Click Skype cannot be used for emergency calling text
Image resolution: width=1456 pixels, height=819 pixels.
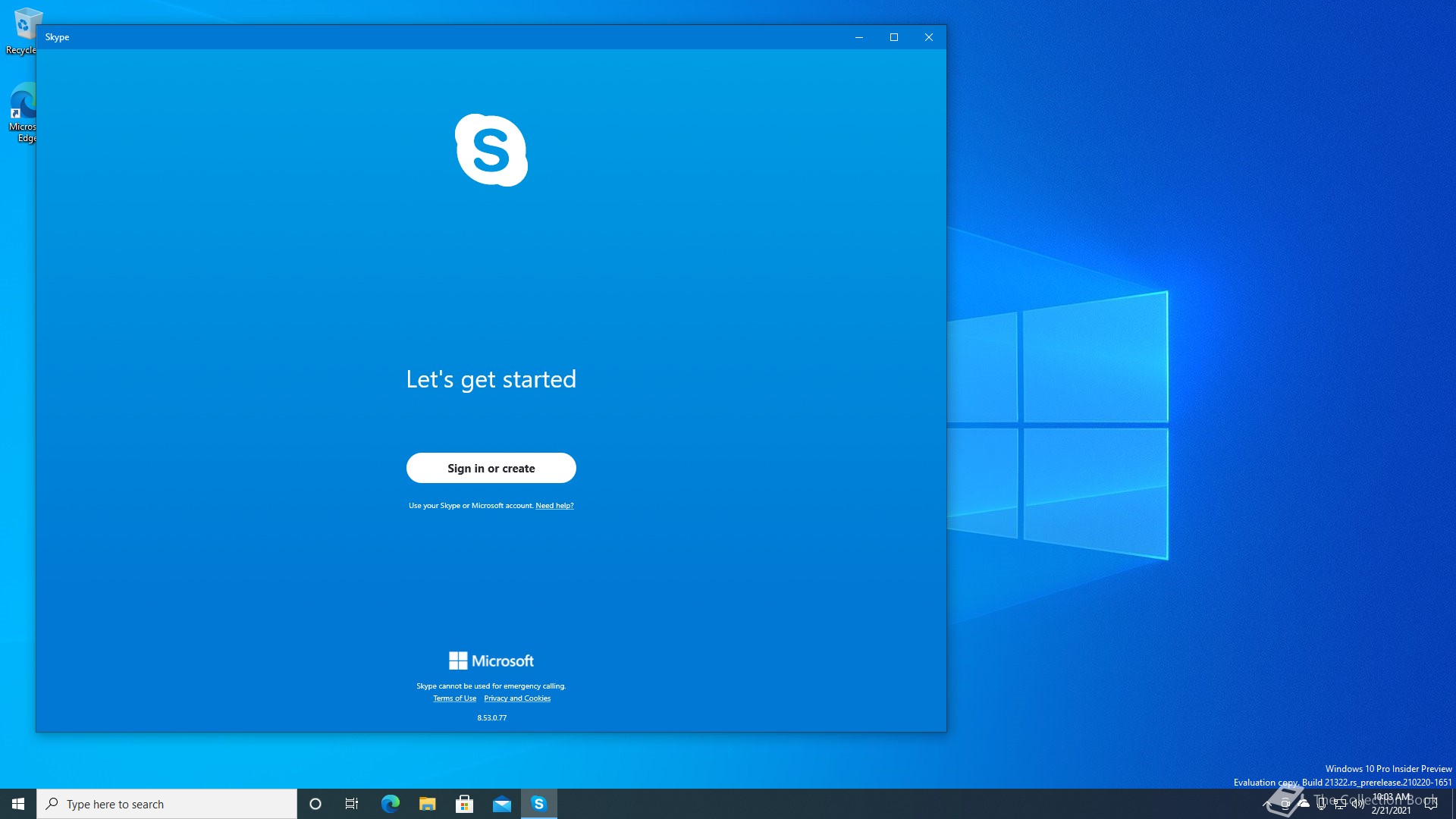pyautogui.click(x=491, y=686)
